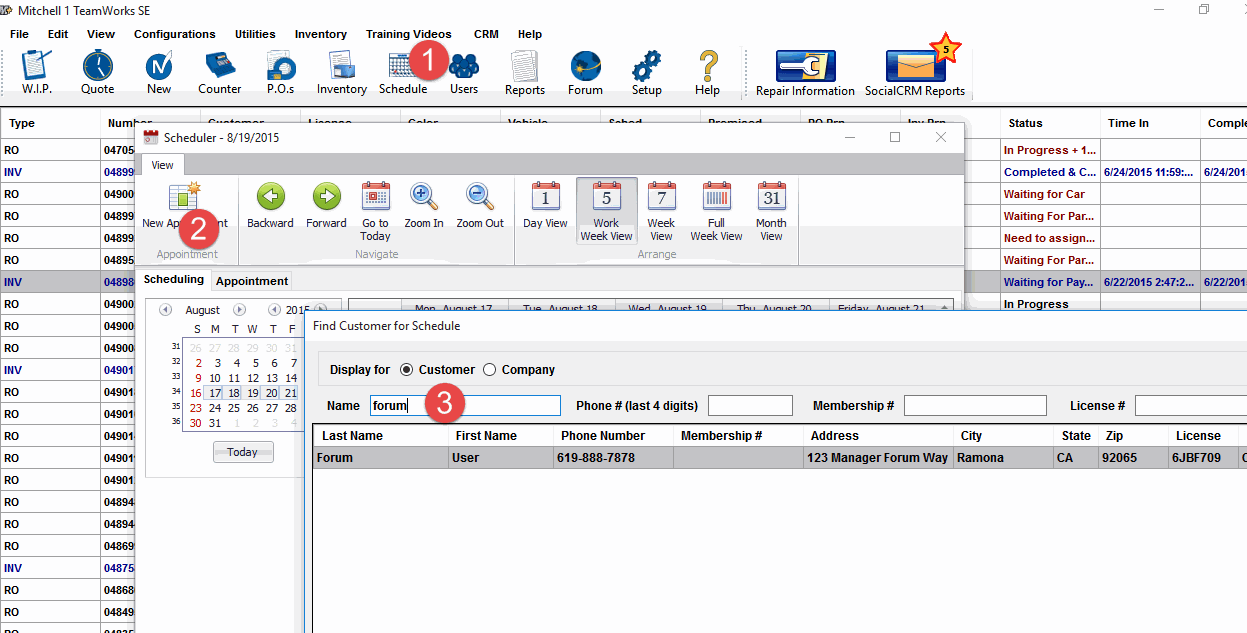Go to previous month arrow beside August
This screenshot has width=1247, height=633.
pyautogui.click(x=166, y=310)
